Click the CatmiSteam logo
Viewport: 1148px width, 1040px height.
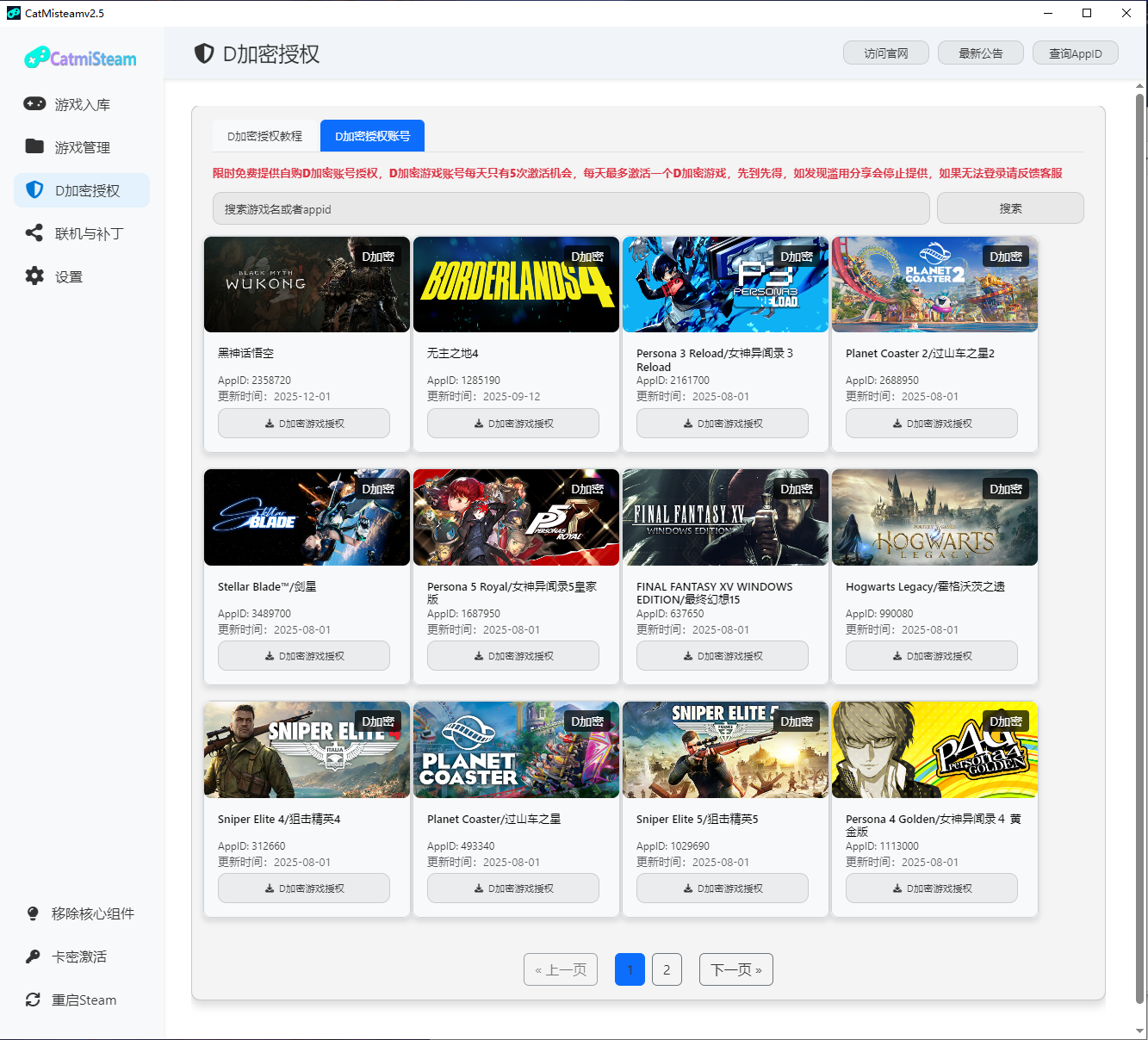[81, 58]
